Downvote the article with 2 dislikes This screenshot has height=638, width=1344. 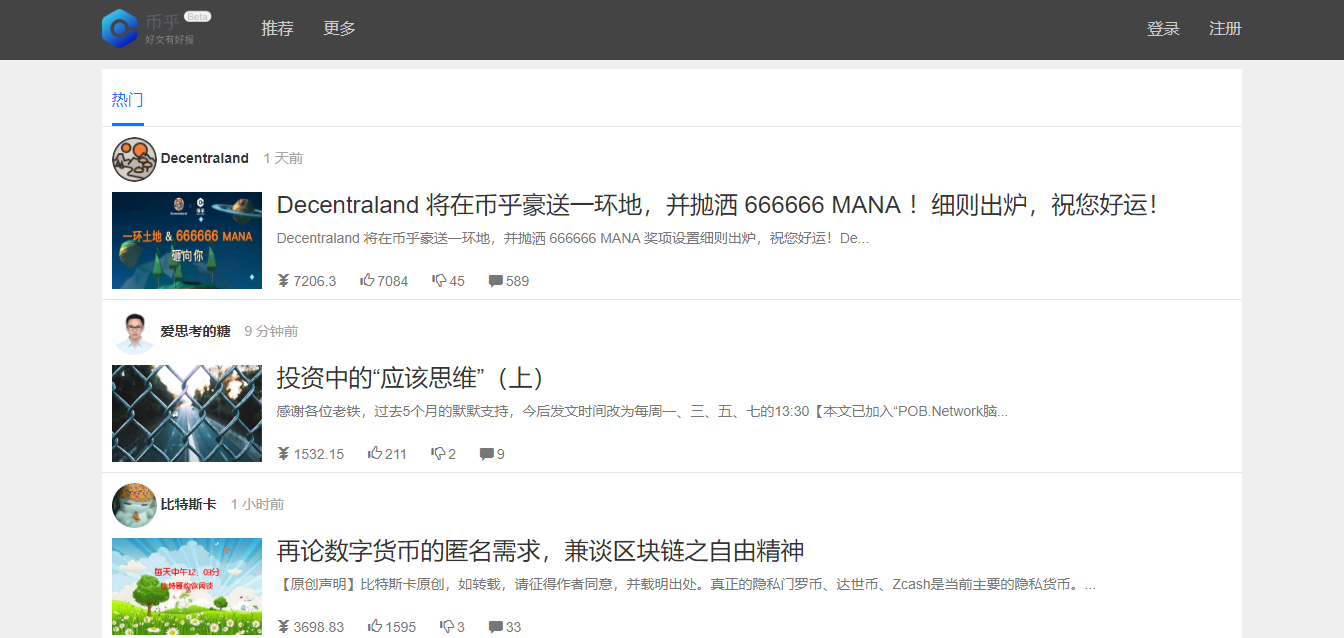click(x=438, y=454)
